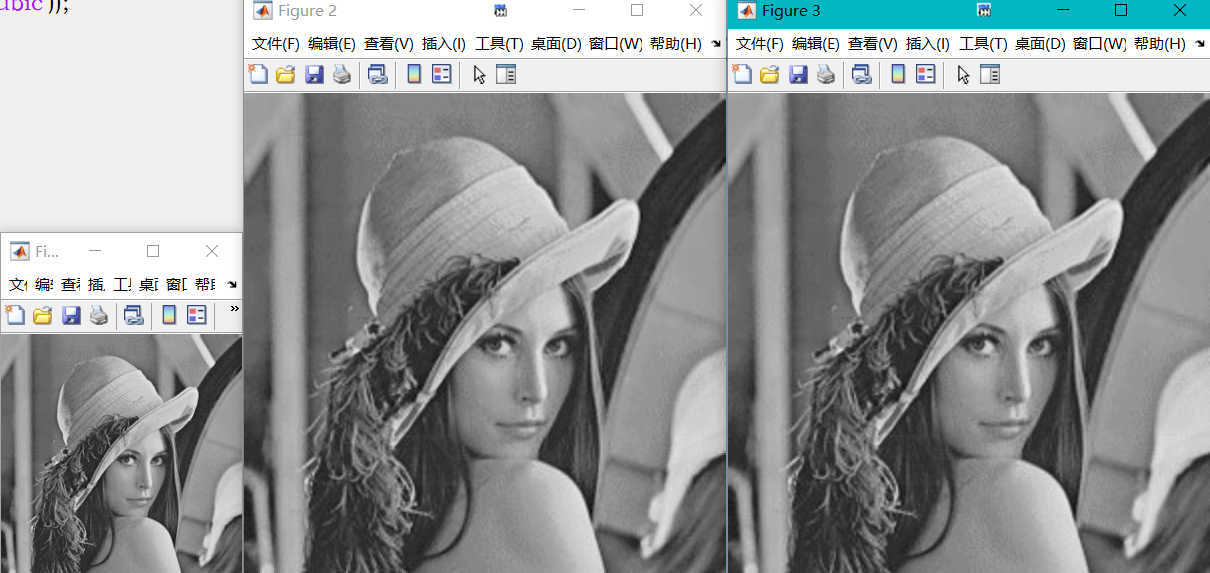The width and height of the screenshot is (1210, 573).
Task: Insert legend via Figure 3 toolbar icon
Action: click(x=925, y=74)
